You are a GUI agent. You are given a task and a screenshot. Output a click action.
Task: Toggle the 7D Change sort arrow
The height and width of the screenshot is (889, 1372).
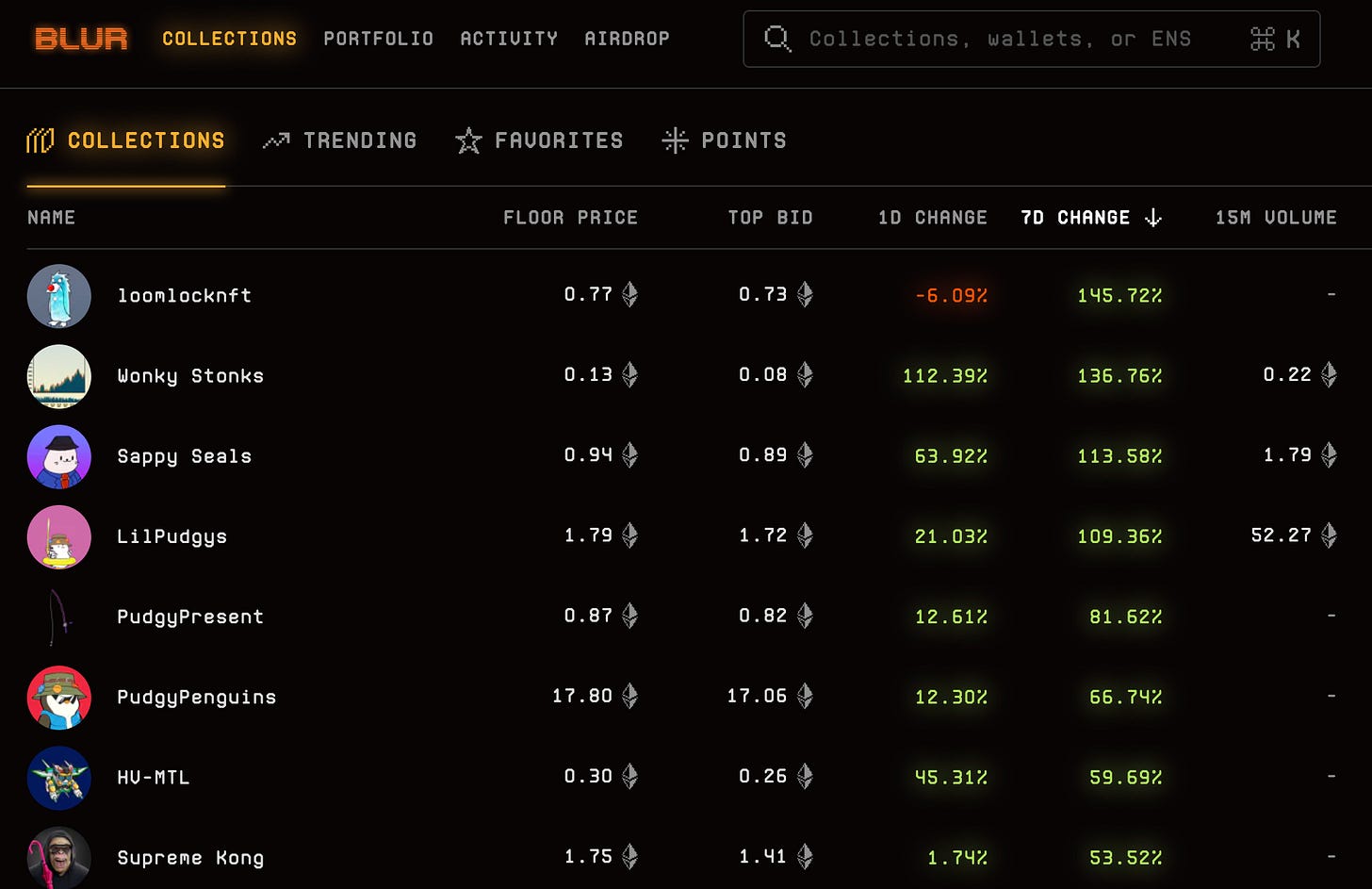click(x=1152, y=218)
